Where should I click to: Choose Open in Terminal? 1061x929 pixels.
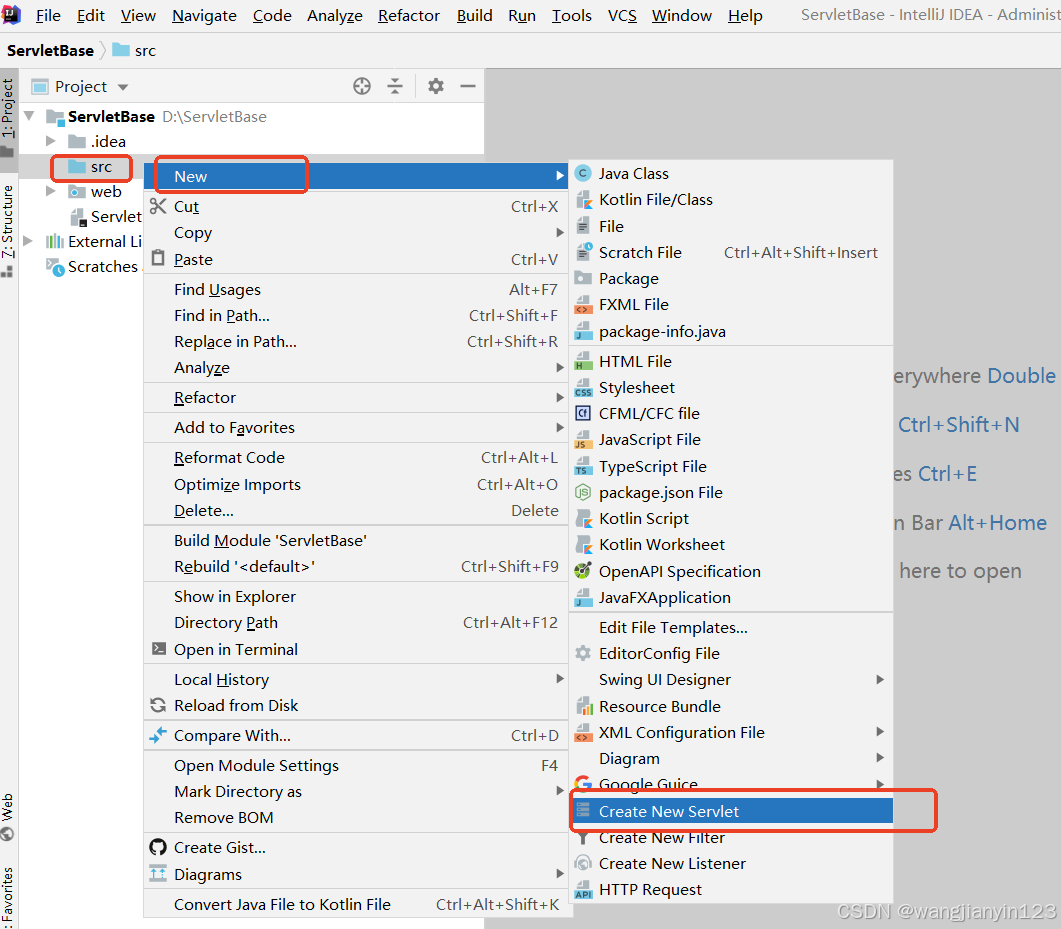coord(358,650)
